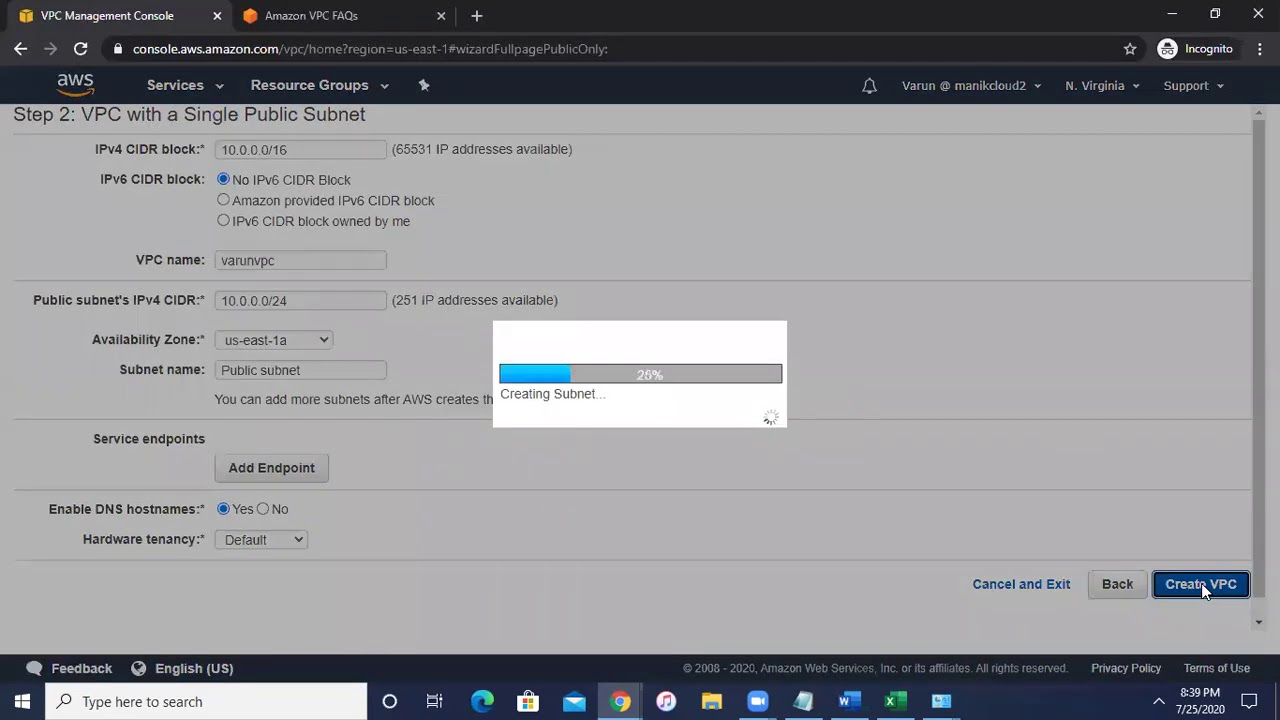Expand the Resource Groups menu
This screenshot has width=1280, height=720.
coord(320,85)
